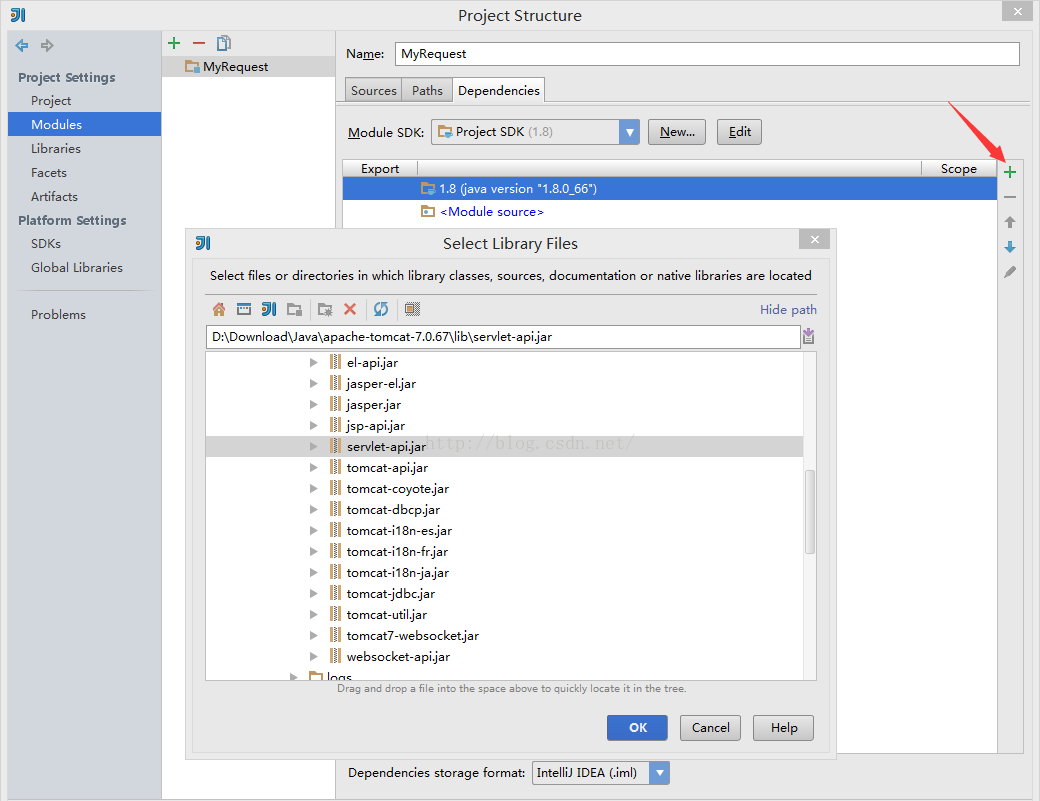Open the Dependencies storage format dropdown

pyautogui.click(x=659, y=772)
